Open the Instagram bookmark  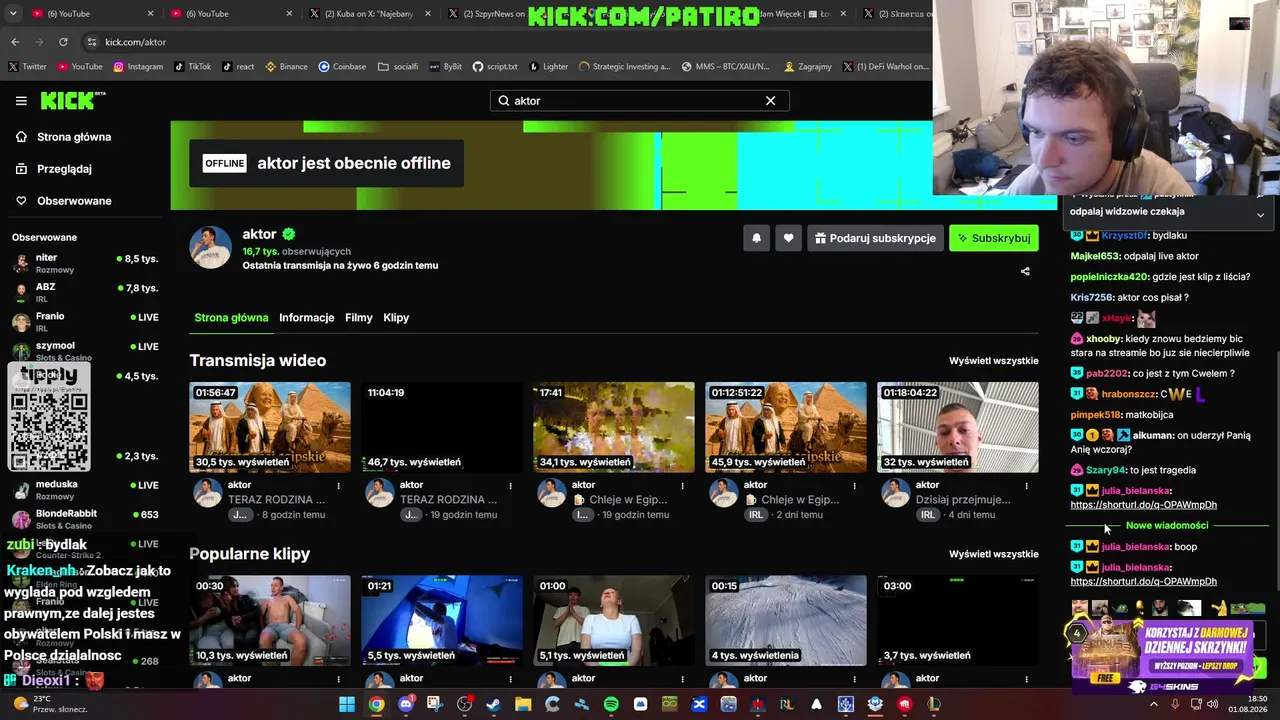click(x=138, y=67)
